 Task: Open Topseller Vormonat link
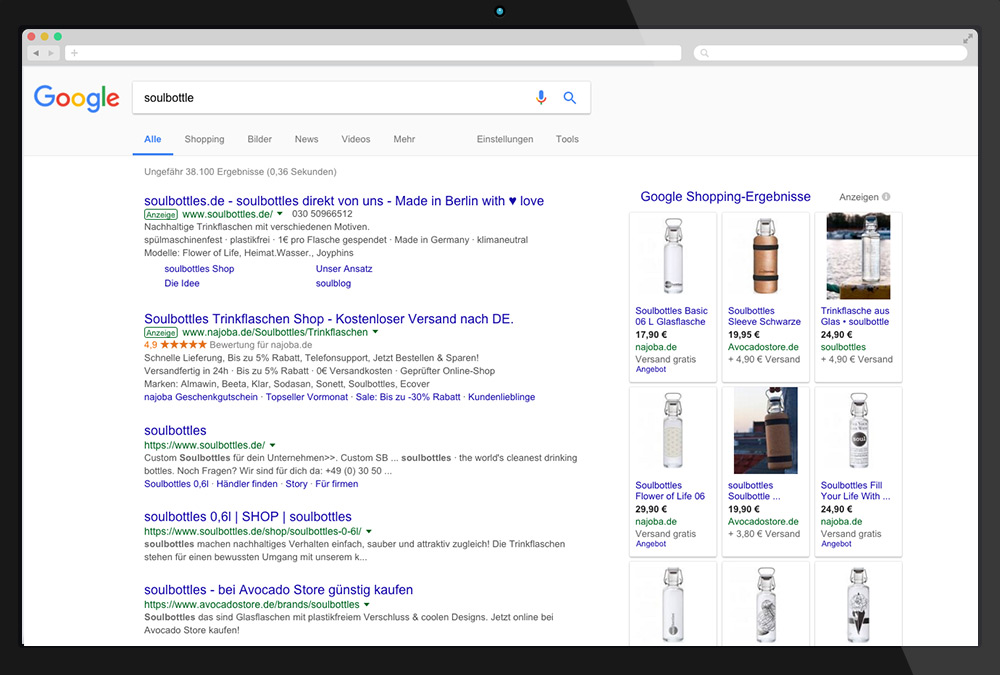[307, 397]
